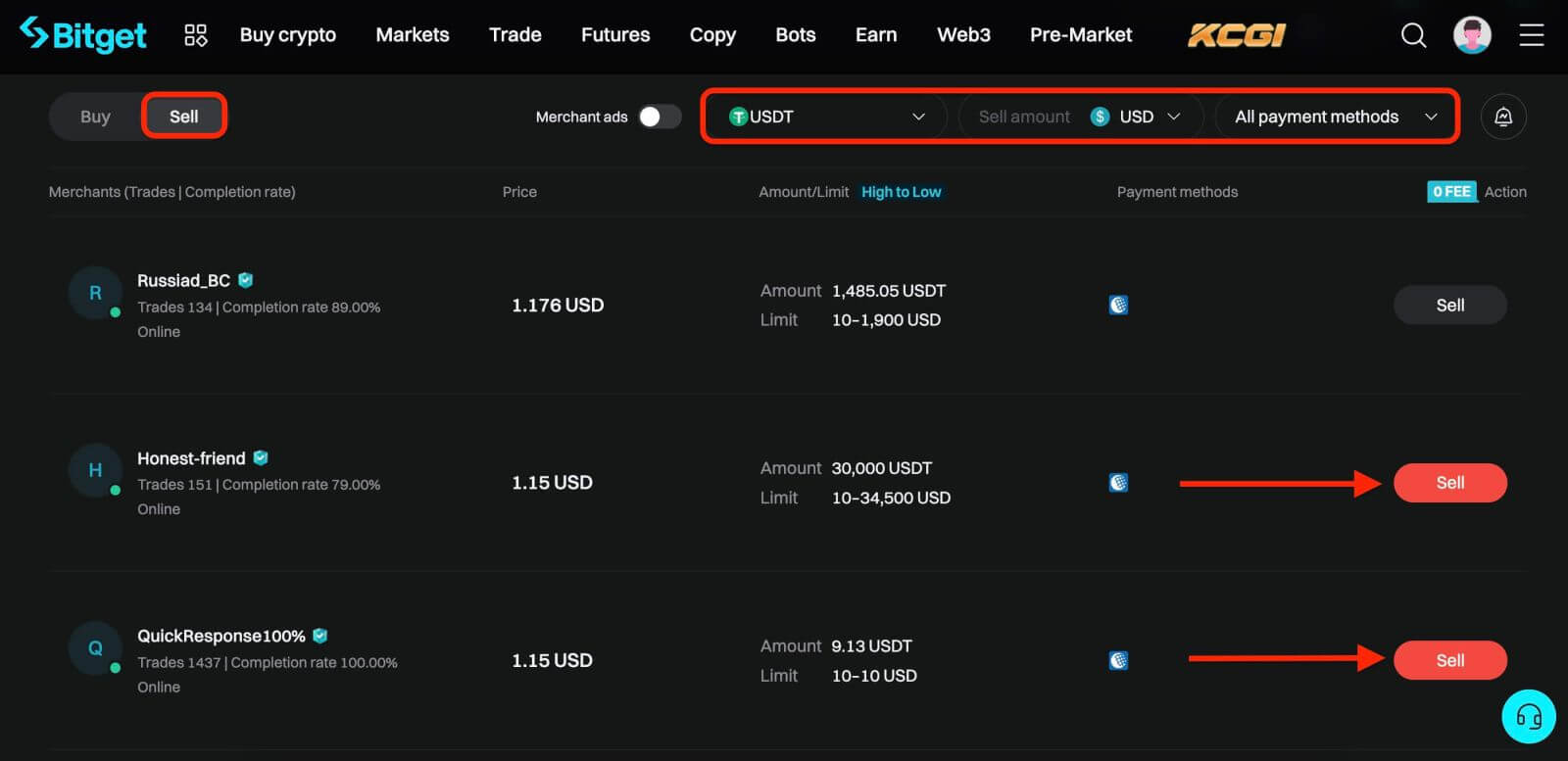Click the Bitget logo

pyautogui.click(x=83, y=35)
